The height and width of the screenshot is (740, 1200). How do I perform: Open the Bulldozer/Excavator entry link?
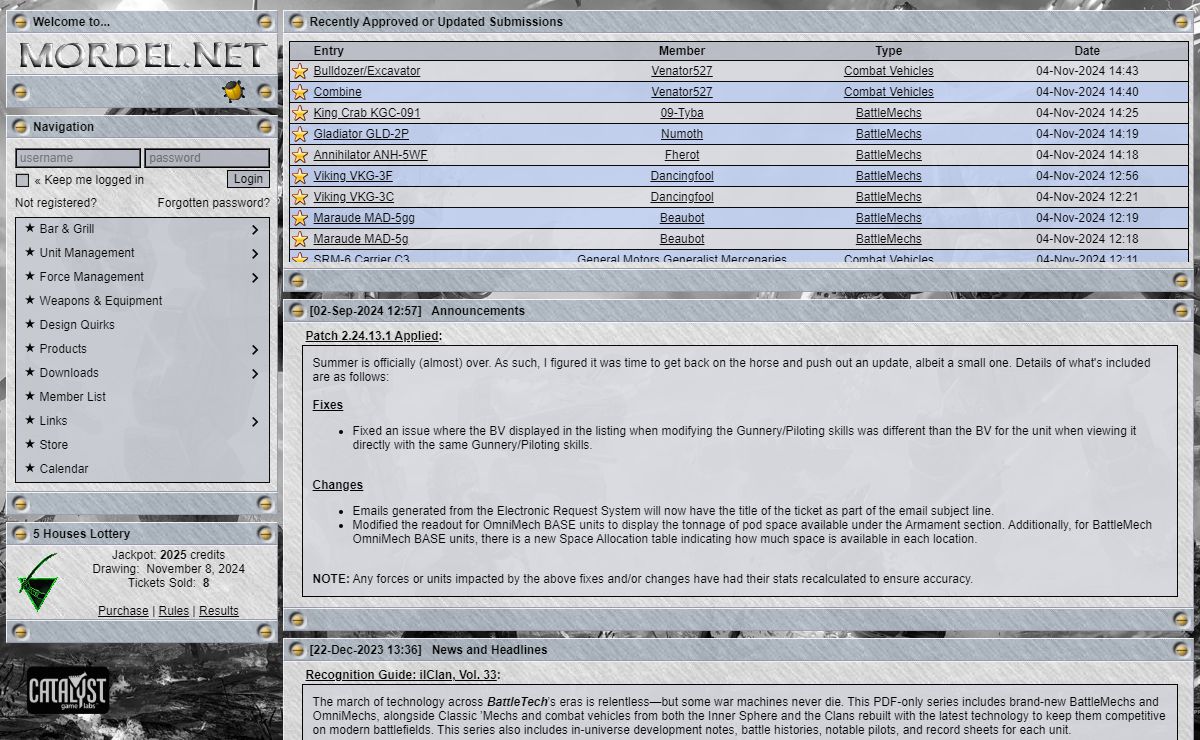(x=367, y=71)
